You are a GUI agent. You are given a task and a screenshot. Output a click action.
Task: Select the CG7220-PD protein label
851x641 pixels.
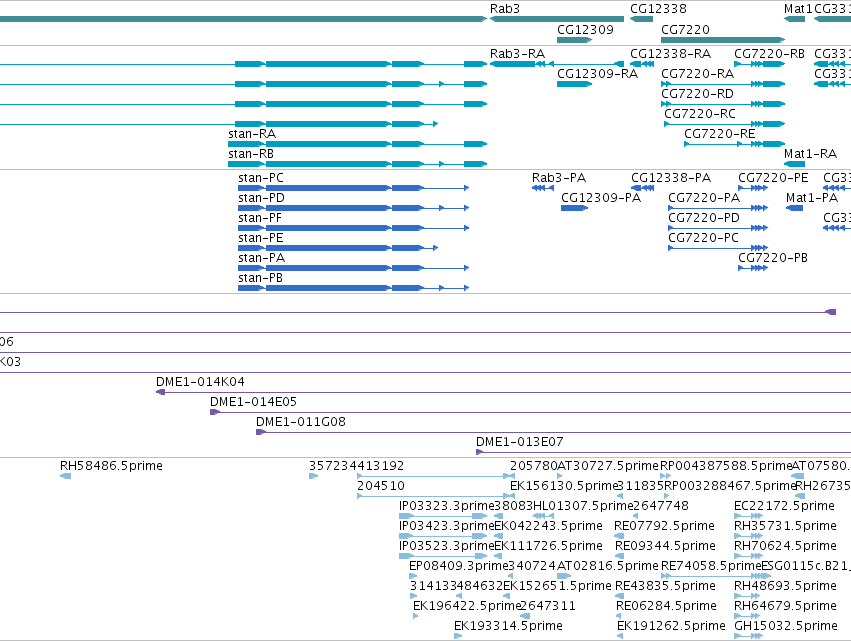704,218
